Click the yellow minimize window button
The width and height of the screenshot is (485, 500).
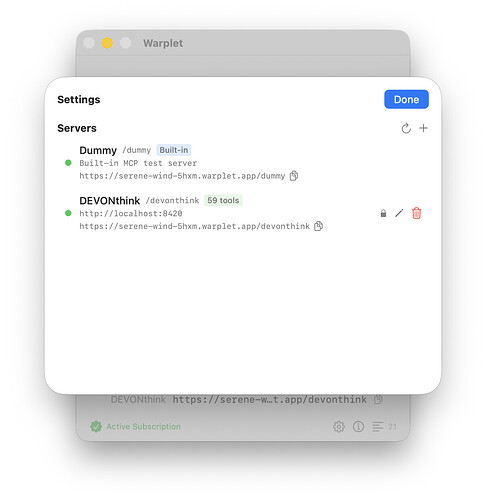tap(107, 43)
